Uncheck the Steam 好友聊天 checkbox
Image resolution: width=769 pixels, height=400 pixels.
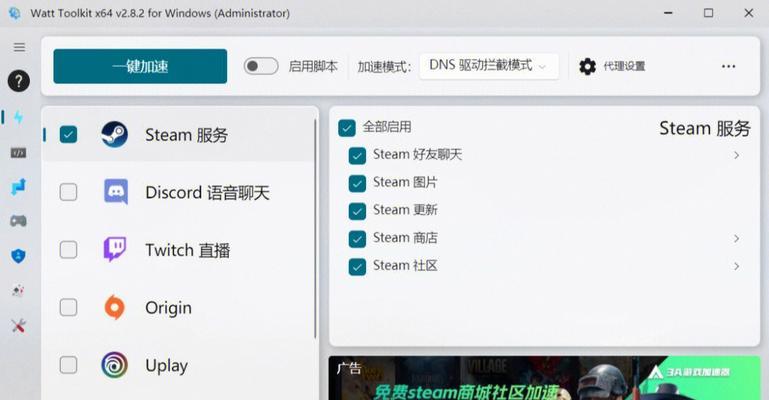tap(357, 156)
